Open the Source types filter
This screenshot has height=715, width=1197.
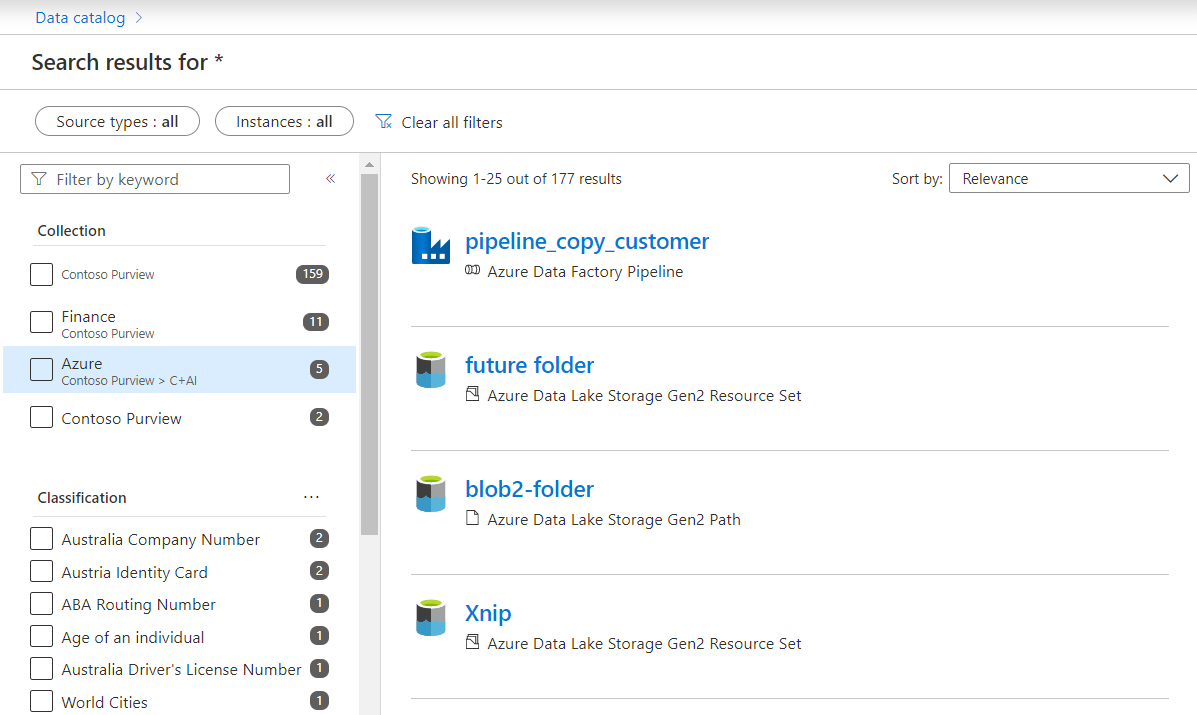coord(116,120)
